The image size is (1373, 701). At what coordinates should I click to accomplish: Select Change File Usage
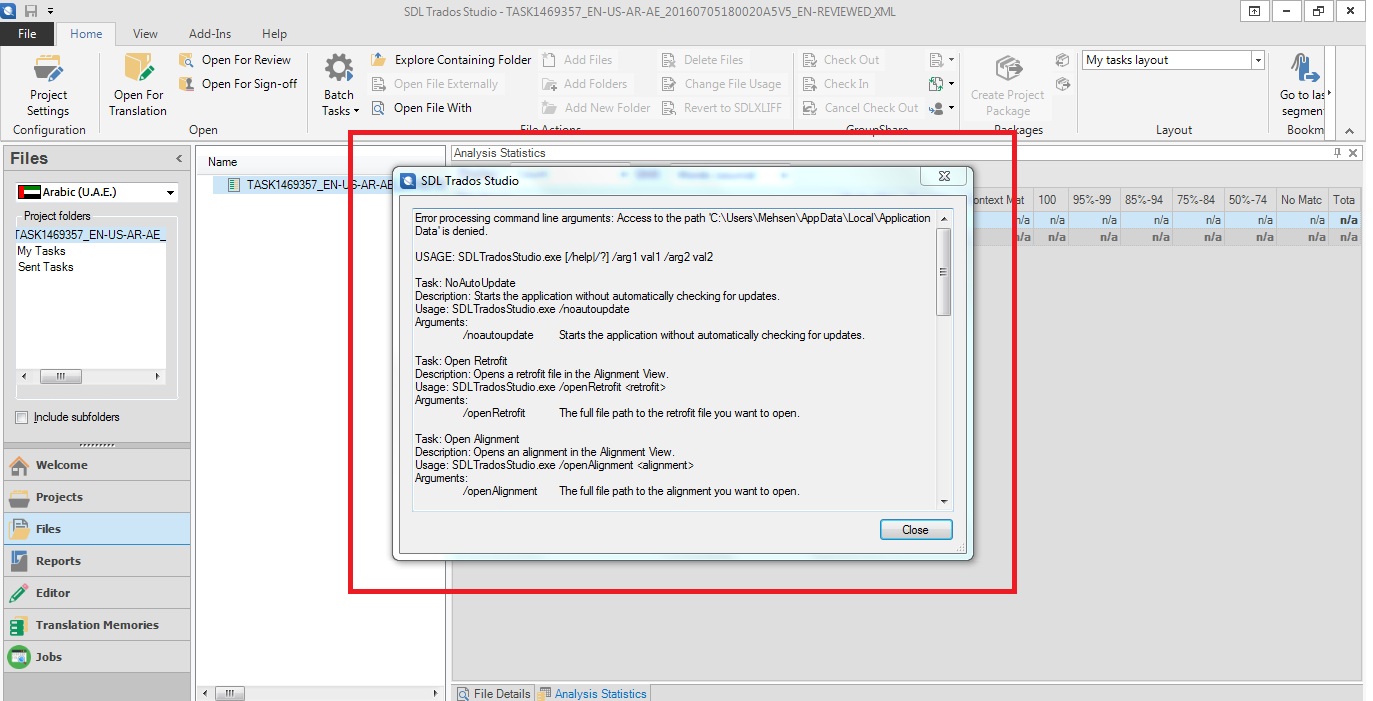(721, 84)
